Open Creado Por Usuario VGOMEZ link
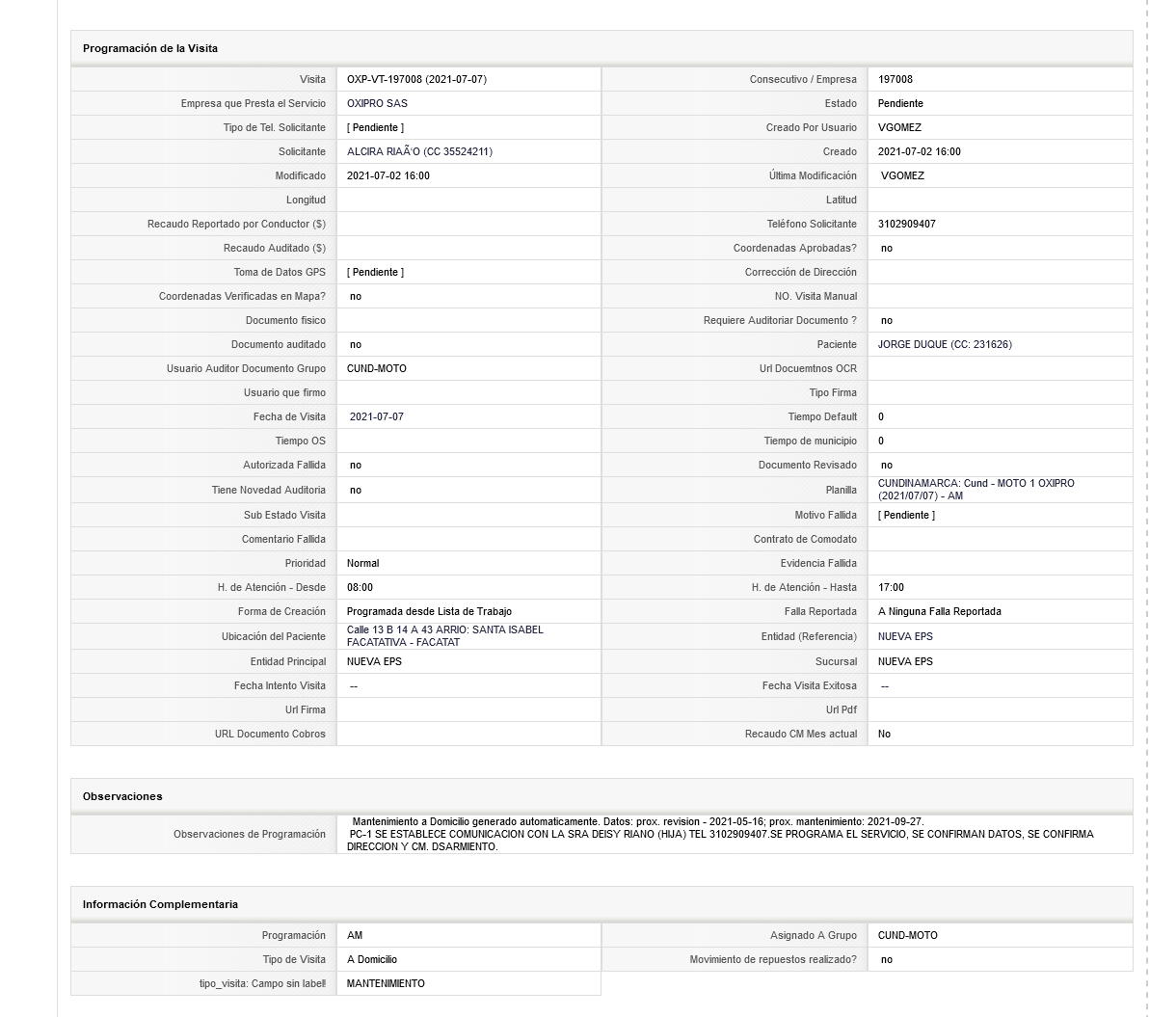1176x1017 pixels. [x=899, y=127]
